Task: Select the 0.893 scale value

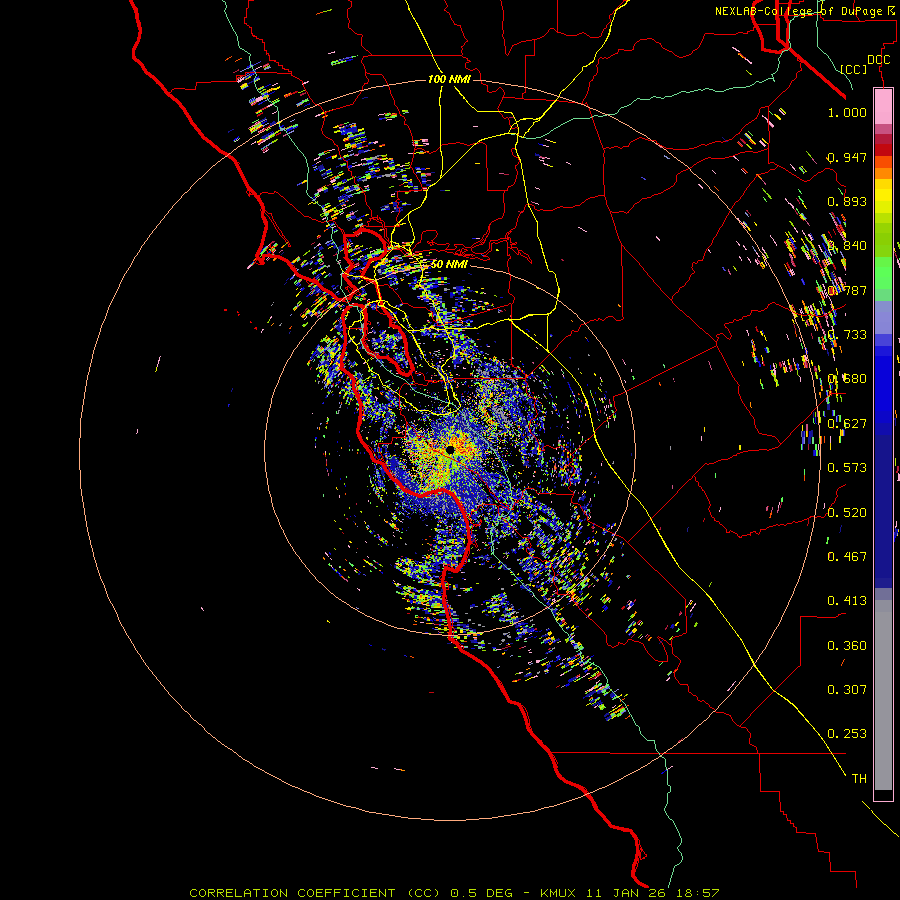Action: point(847,201)
